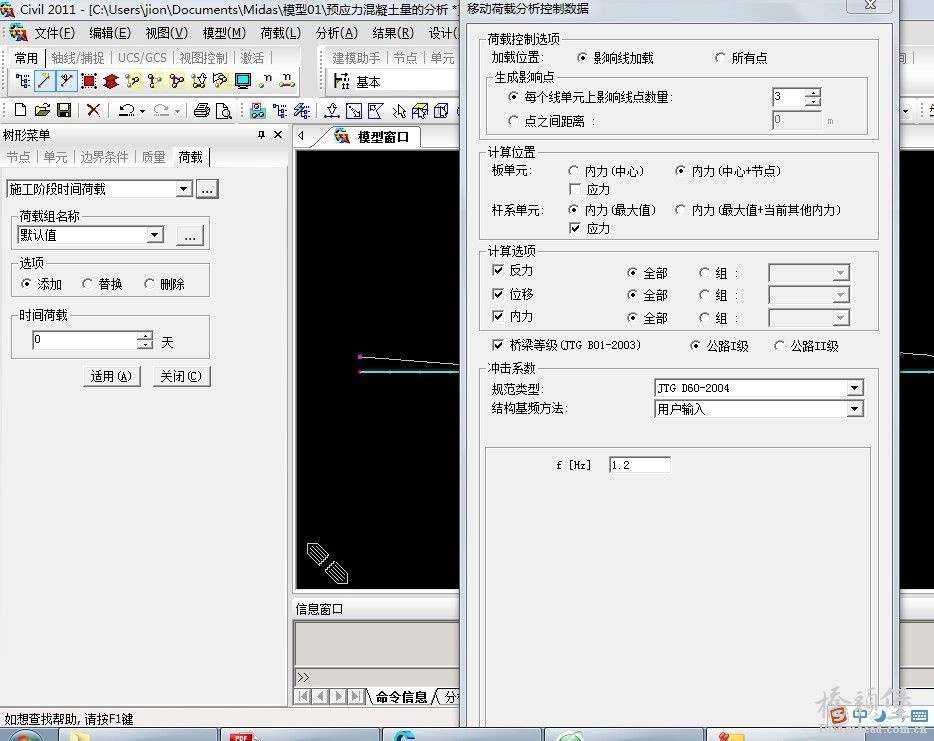Close the tree menu panel
The height and width of the screenshot is (741, 934).
pyautogui.click(x=278, y=135)
